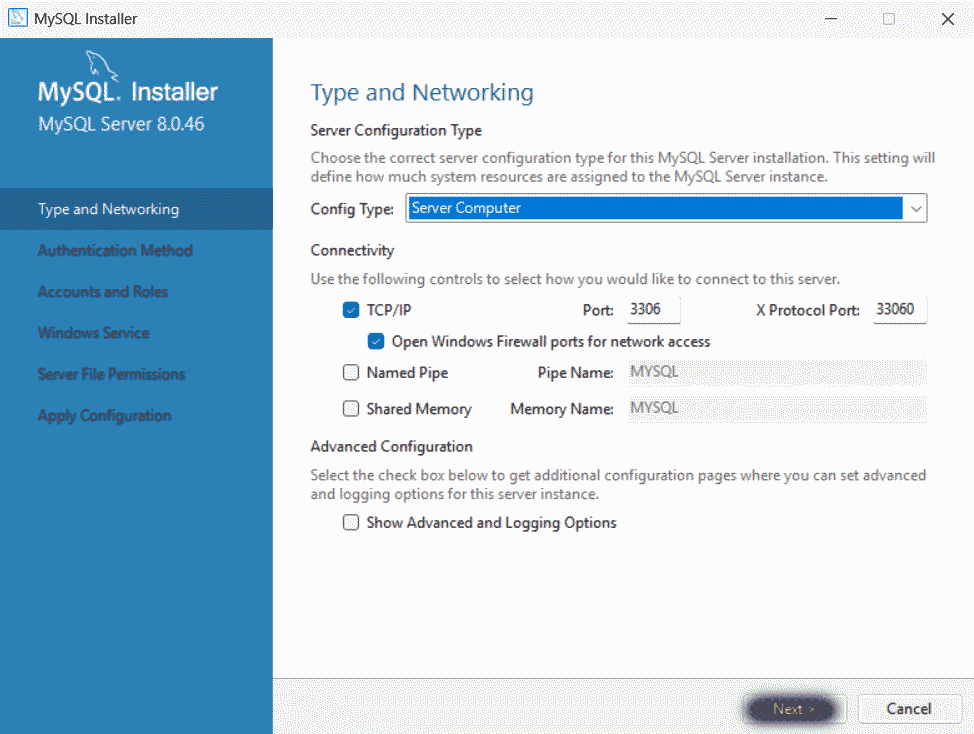Minimize the MySQL Installer window
974x734 pixels.
point(831,19)
